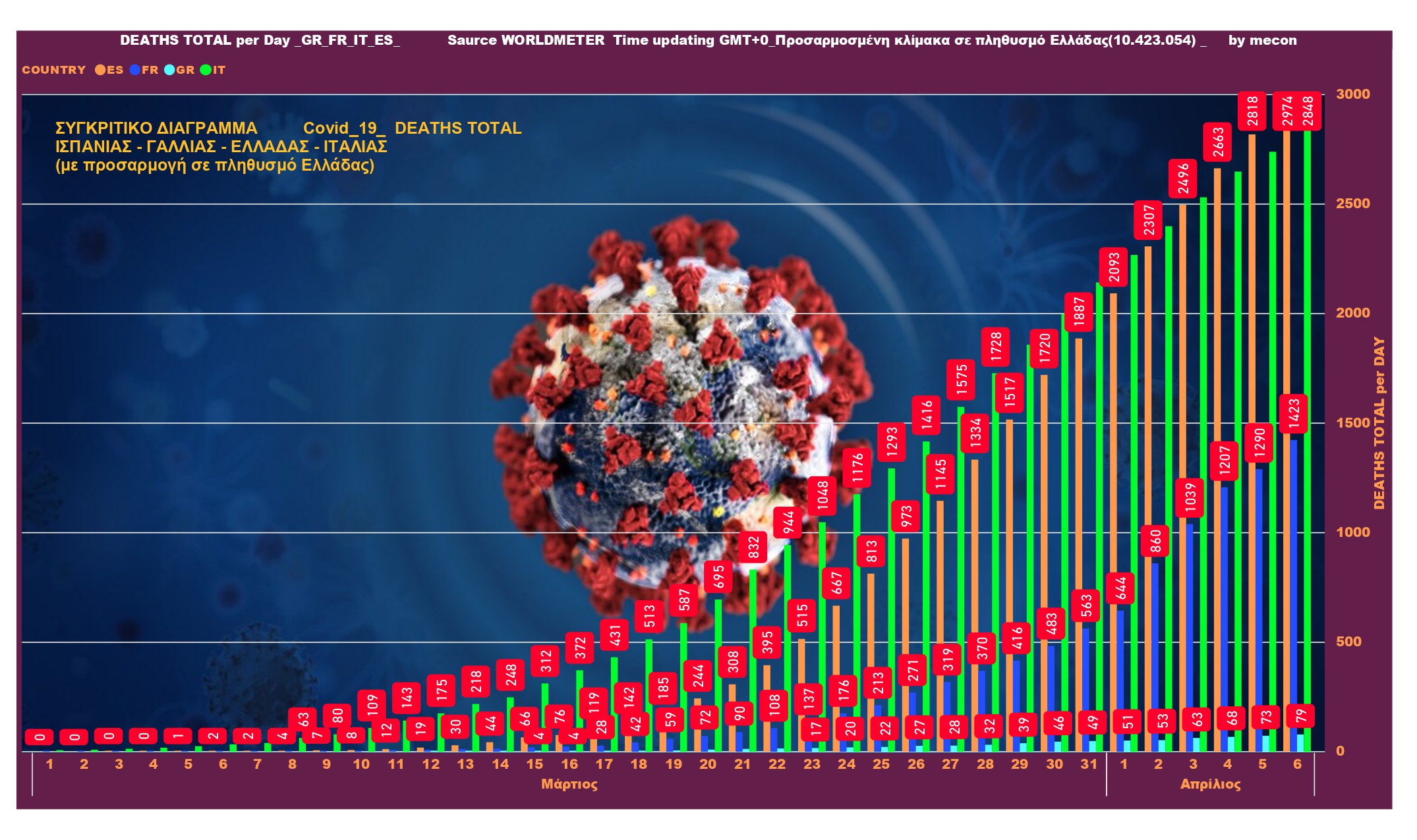Click the 1887 data label
The width and height of the screenshot is (1417, 840).
[x=1079, y=311]
